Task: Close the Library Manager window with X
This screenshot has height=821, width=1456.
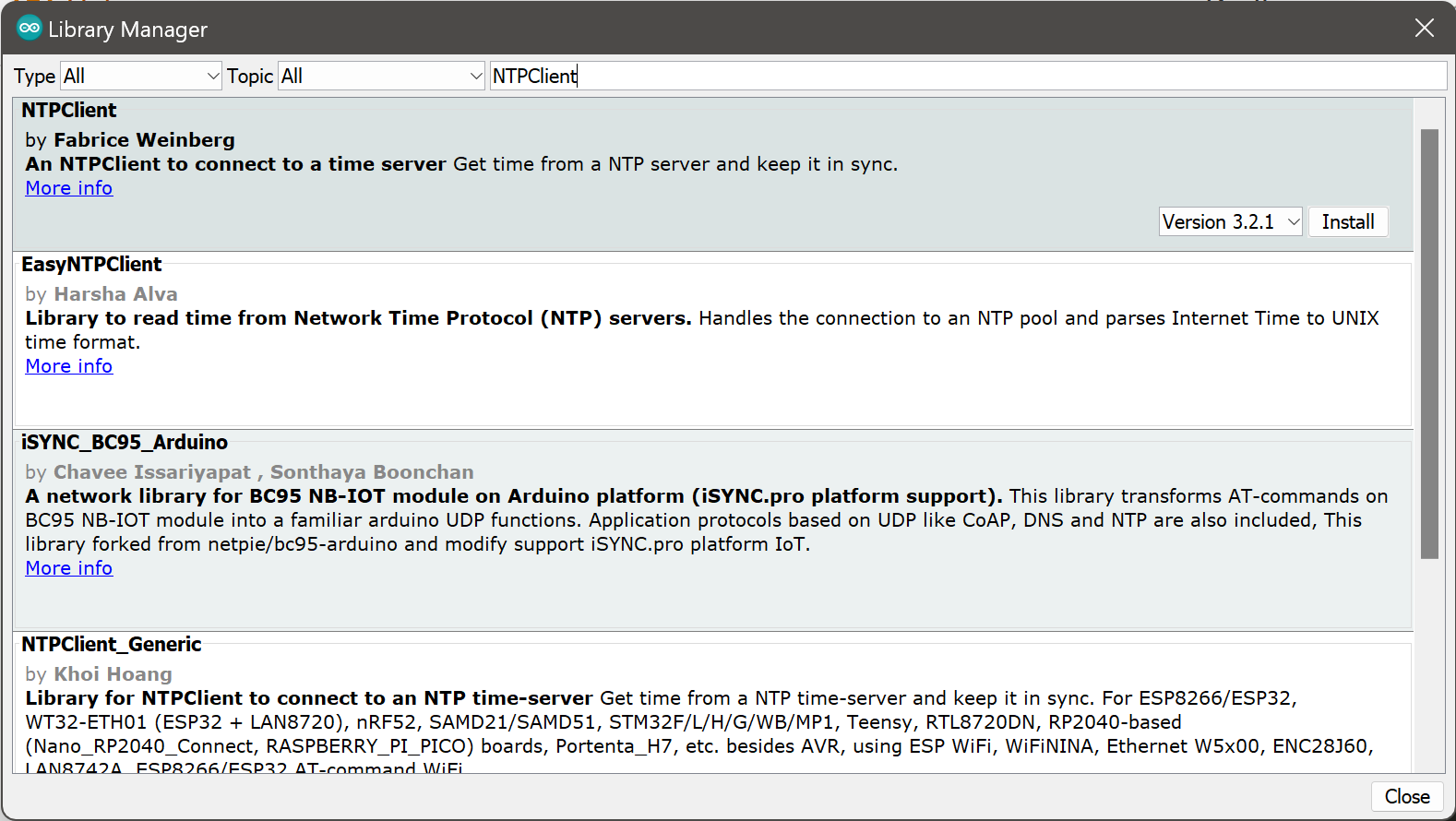Action: pyautogui.click(x=1424, y=29)
